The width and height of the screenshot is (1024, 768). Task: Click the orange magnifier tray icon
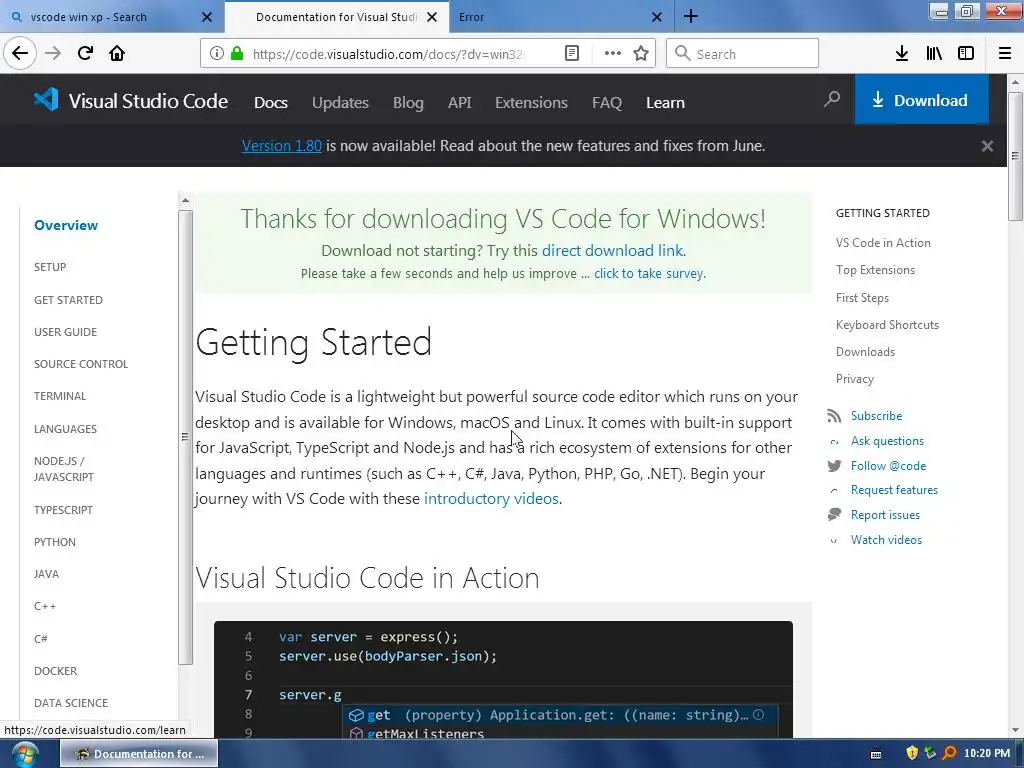coord(950,753)
